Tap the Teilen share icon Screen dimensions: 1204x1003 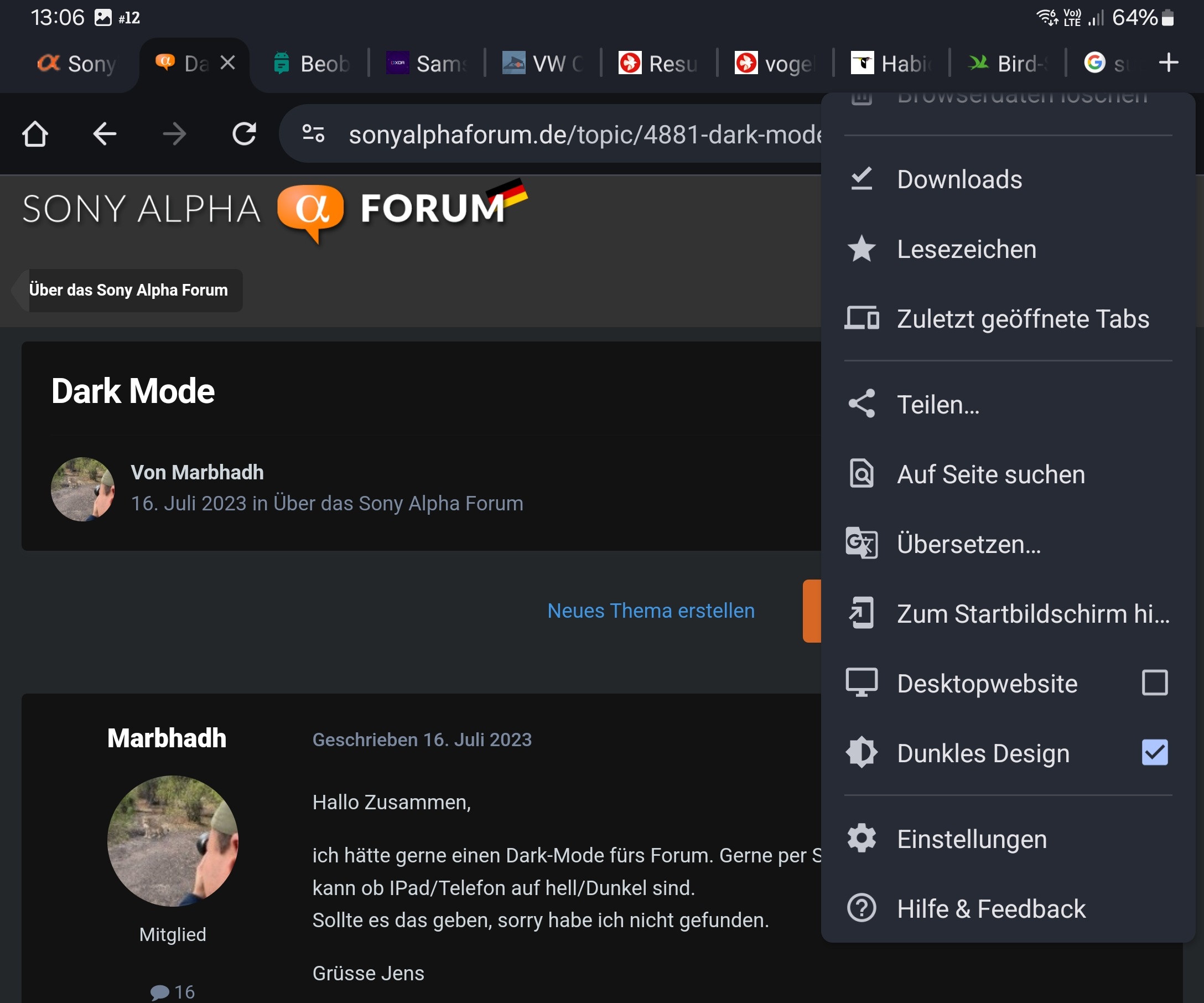(862, 403)
